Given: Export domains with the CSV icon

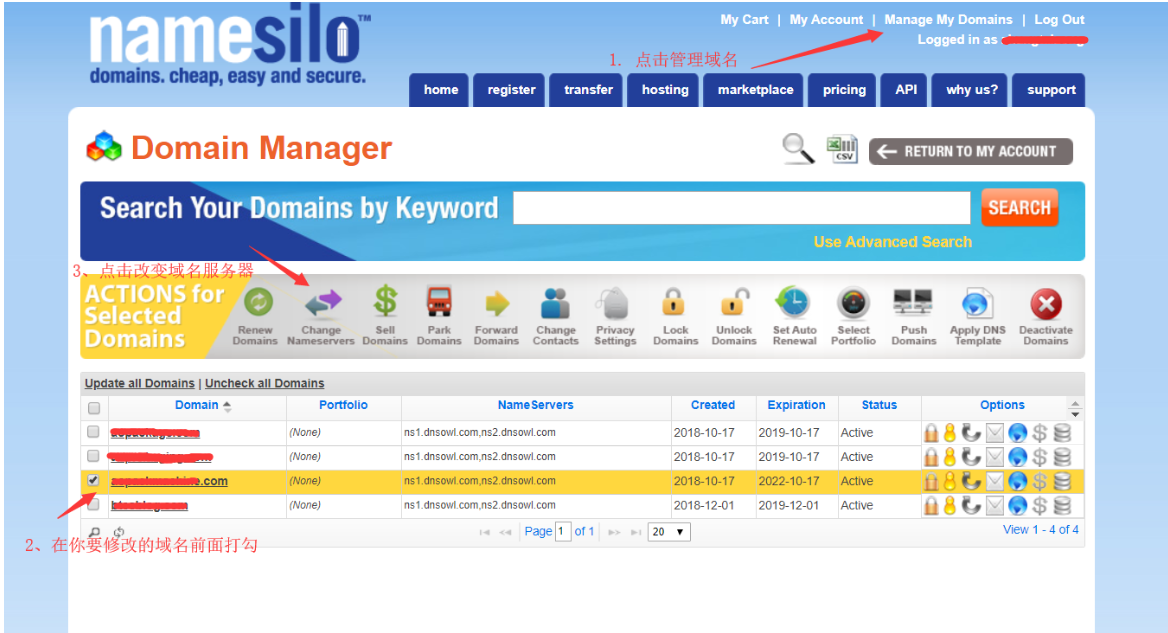Looking at the screenshot, I should [842, 149].
